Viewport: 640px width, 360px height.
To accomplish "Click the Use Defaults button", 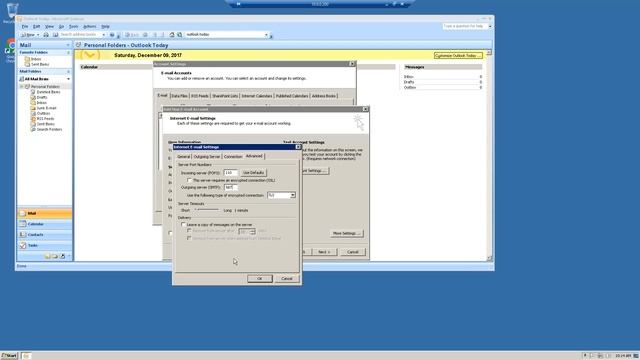I will point(253,173).
